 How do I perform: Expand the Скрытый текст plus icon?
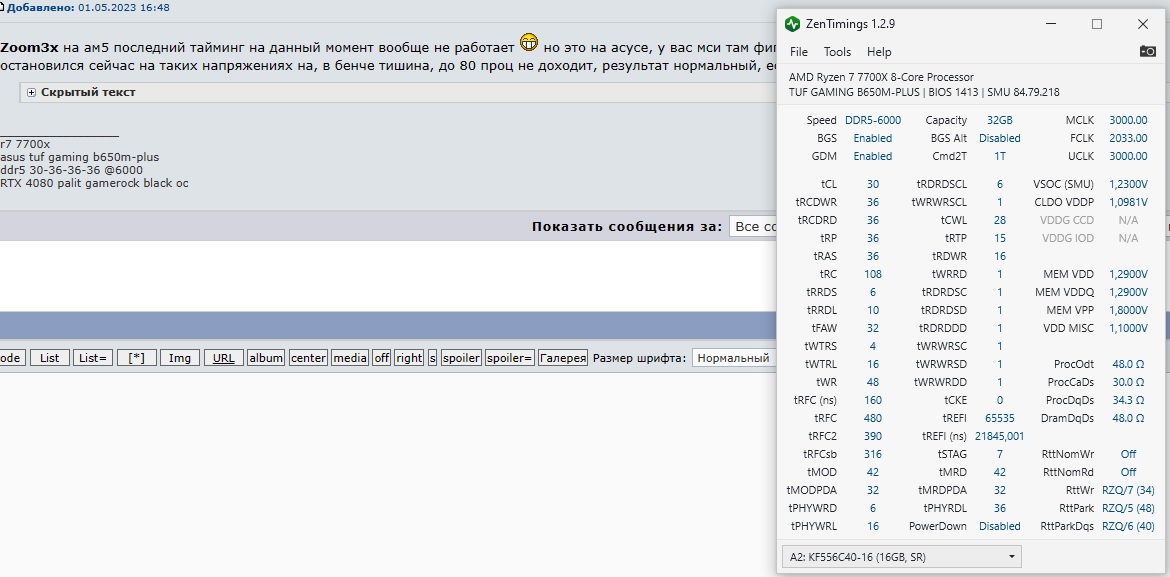[x=31, y=93]
